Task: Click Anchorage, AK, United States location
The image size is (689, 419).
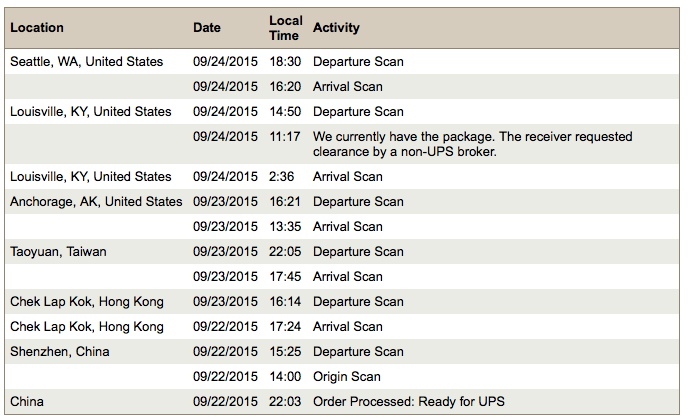Action: pyautogui.click(x=96, y=202)
